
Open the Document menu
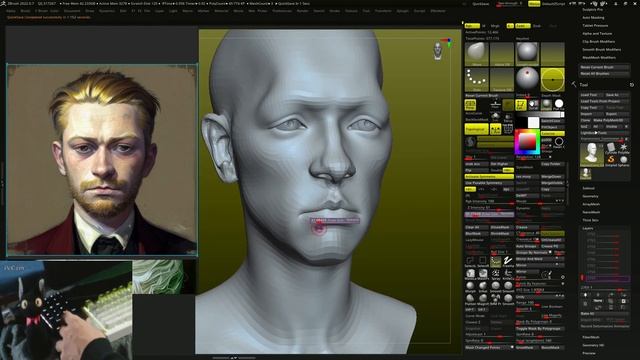72,11
